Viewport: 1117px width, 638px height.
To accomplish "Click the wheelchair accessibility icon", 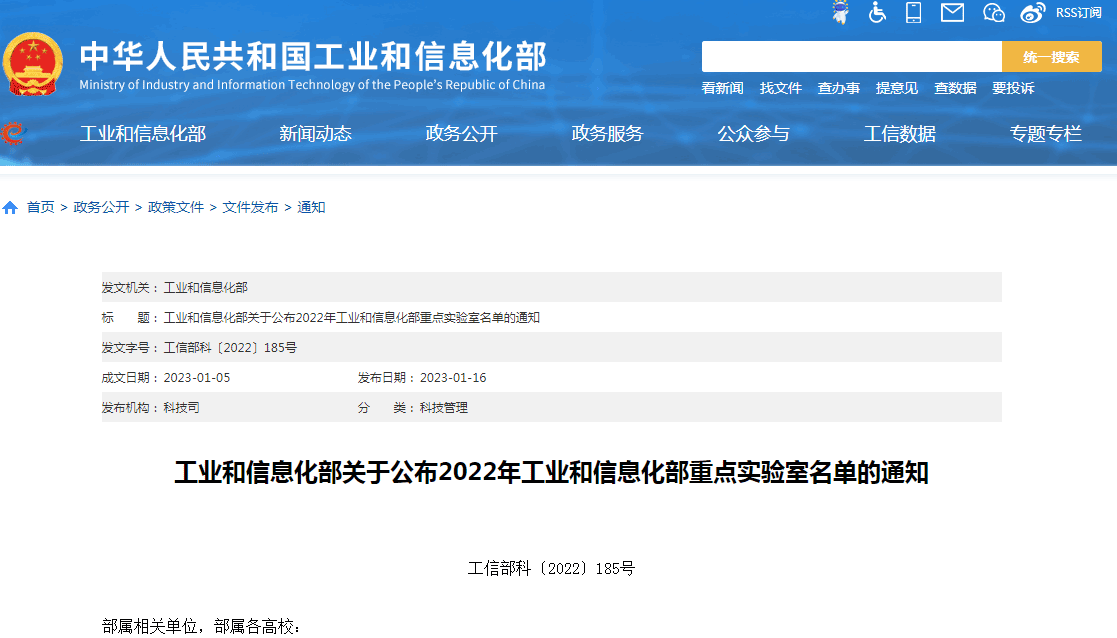I will (877, 13).
